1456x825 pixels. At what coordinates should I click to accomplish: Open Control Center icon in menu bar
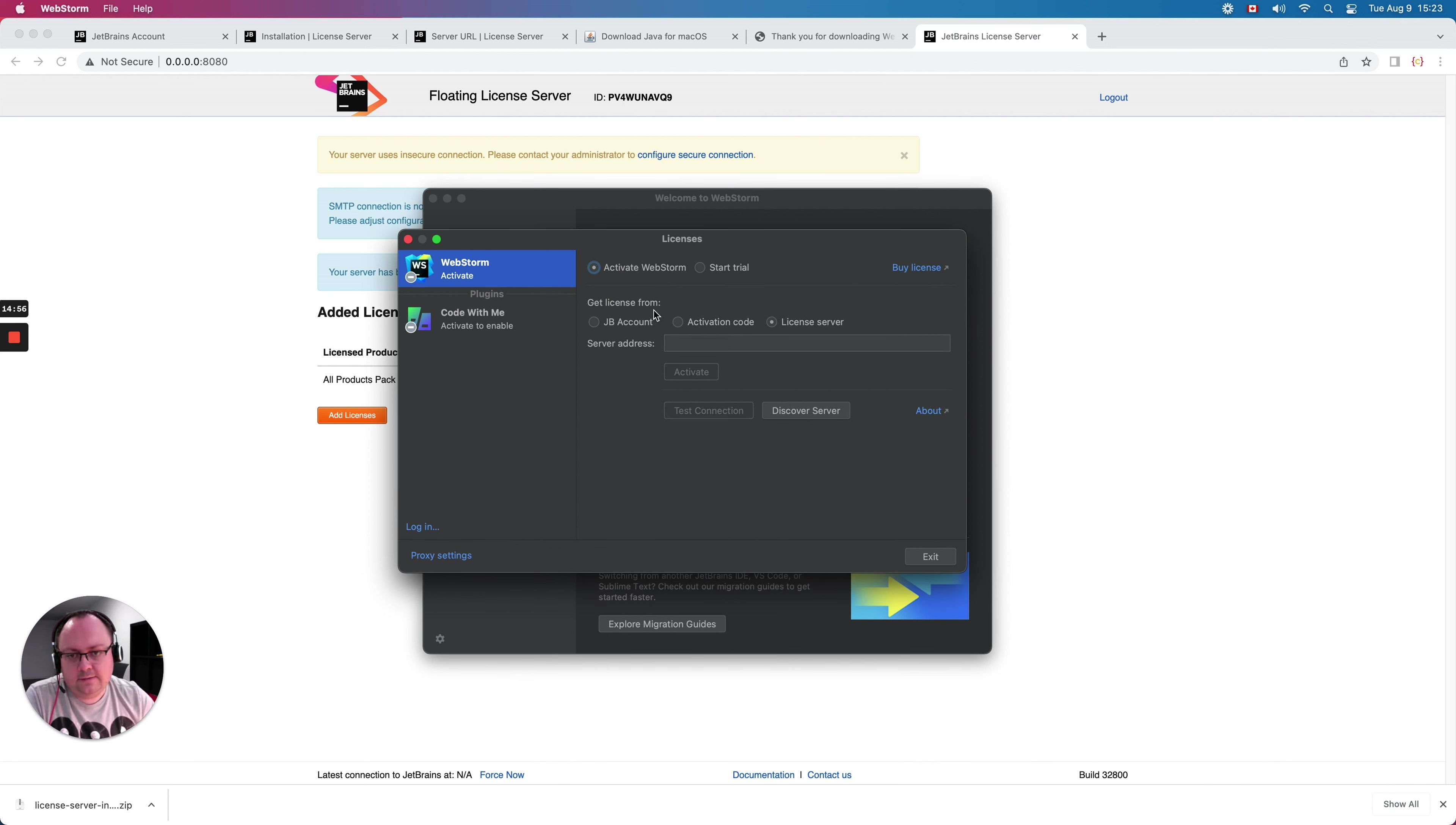1351,8
